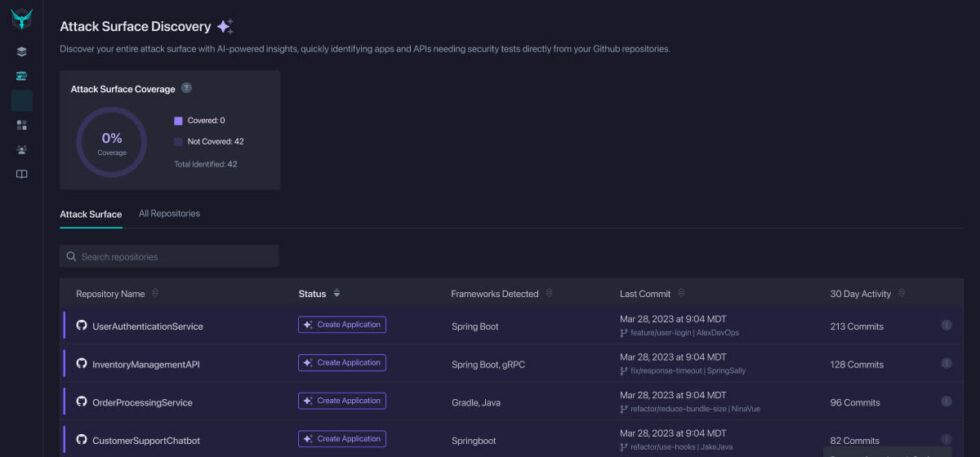The image size is (980, 457).
Task: Open the four-squares grid sidebar icon
Action: [22, 125]
